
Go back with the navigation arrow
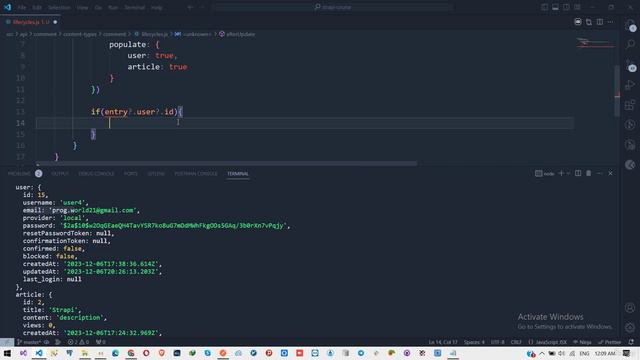coord(190,7)
